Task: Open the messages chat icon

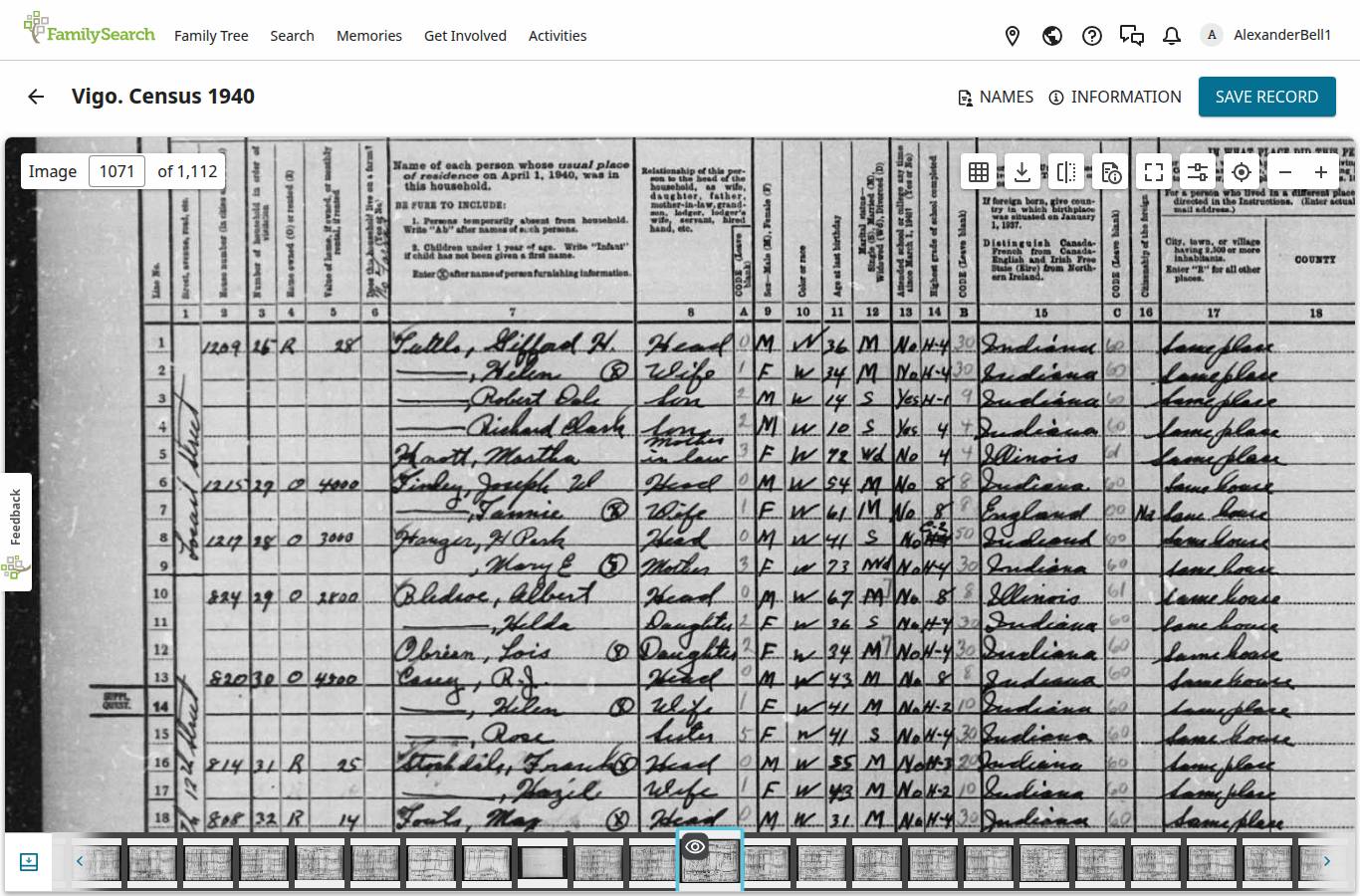Action: click(1132, 36)
